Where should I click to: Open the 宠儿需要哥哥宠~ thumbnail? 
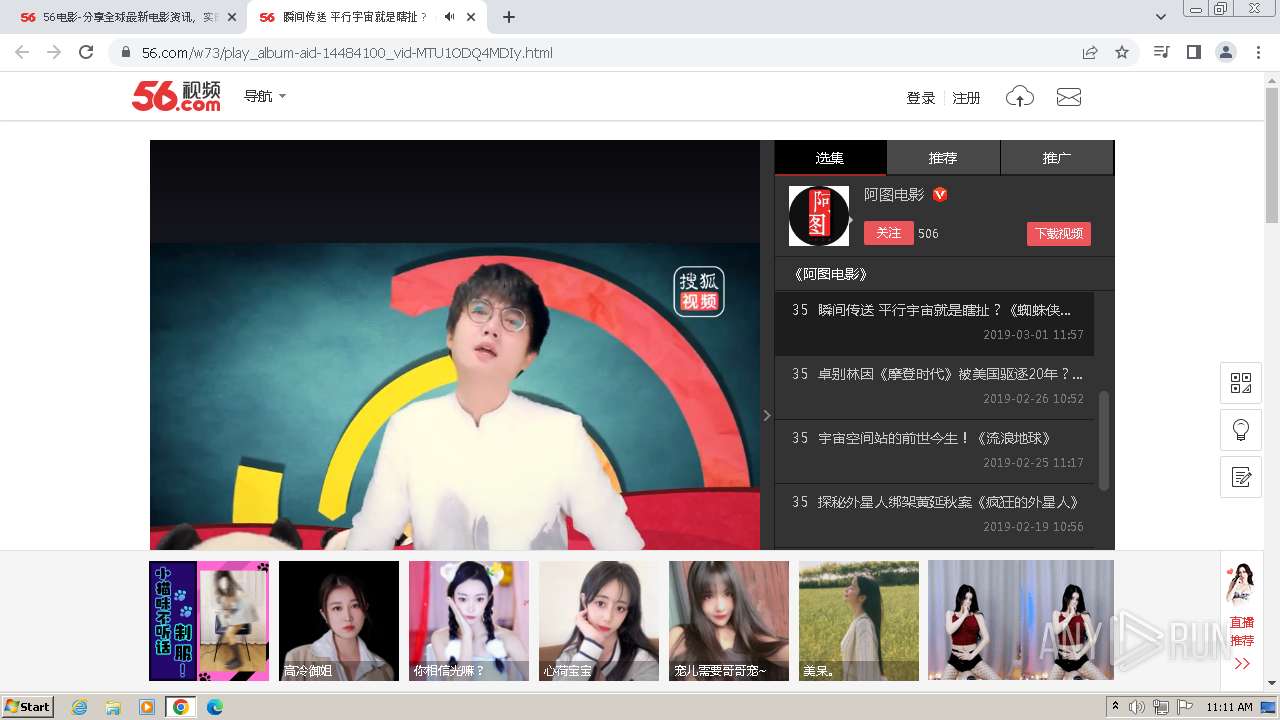pyautogui.click(x=729, y=621)
